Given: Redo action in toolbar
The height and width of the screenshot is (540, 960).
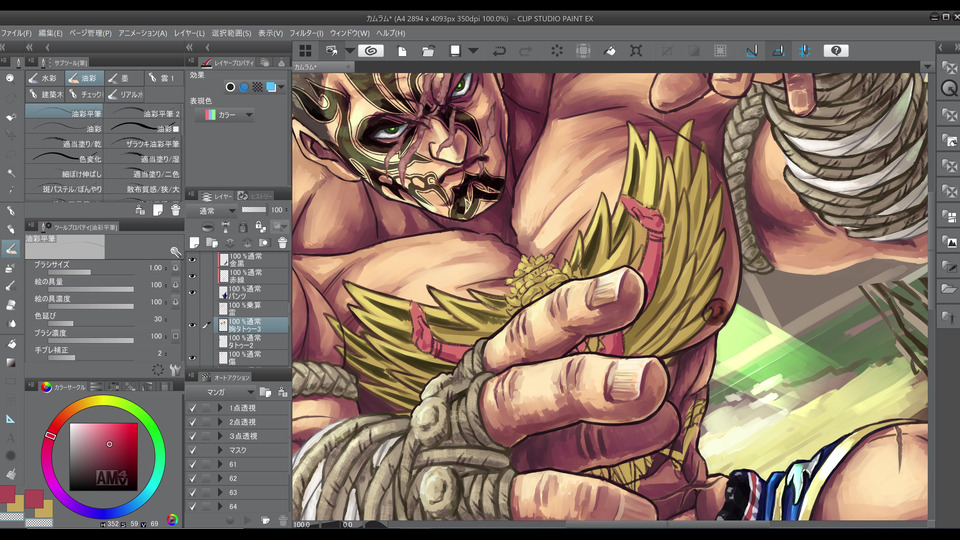Looking at the screenshot, I should [525, 51].
